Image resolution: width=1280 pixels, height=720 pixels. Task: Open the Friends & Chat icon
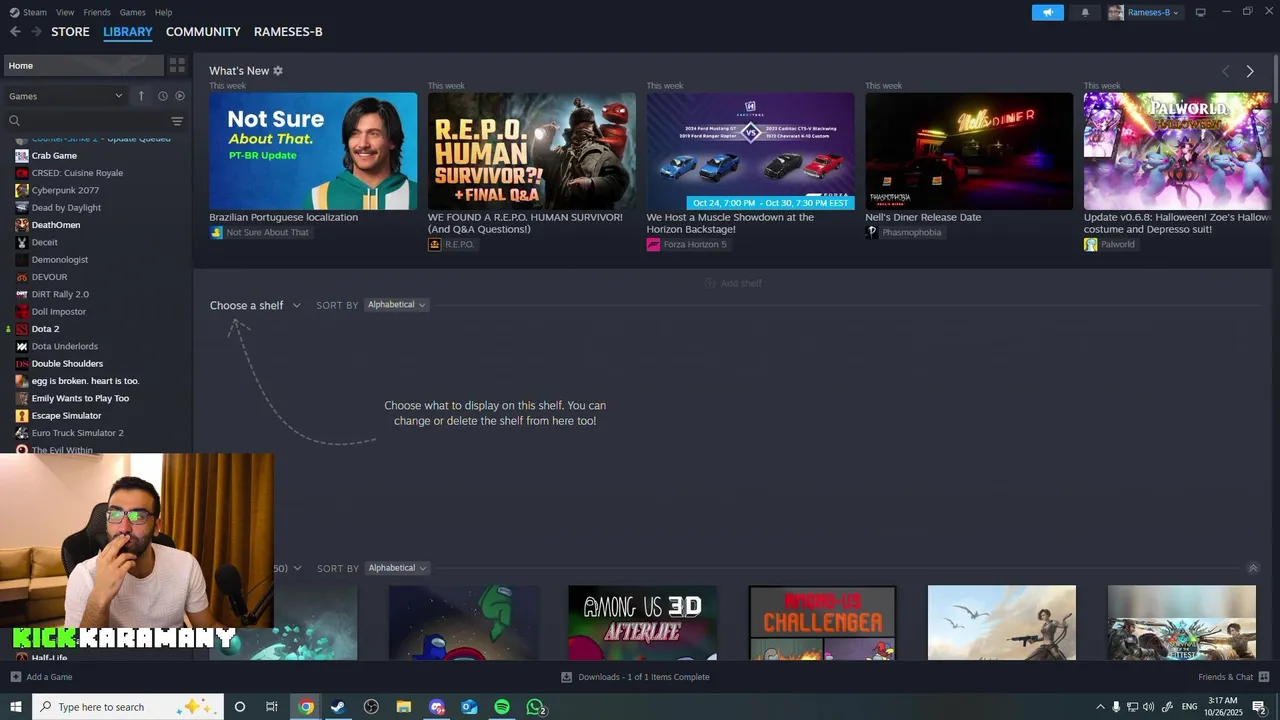tap(1264, 677)
